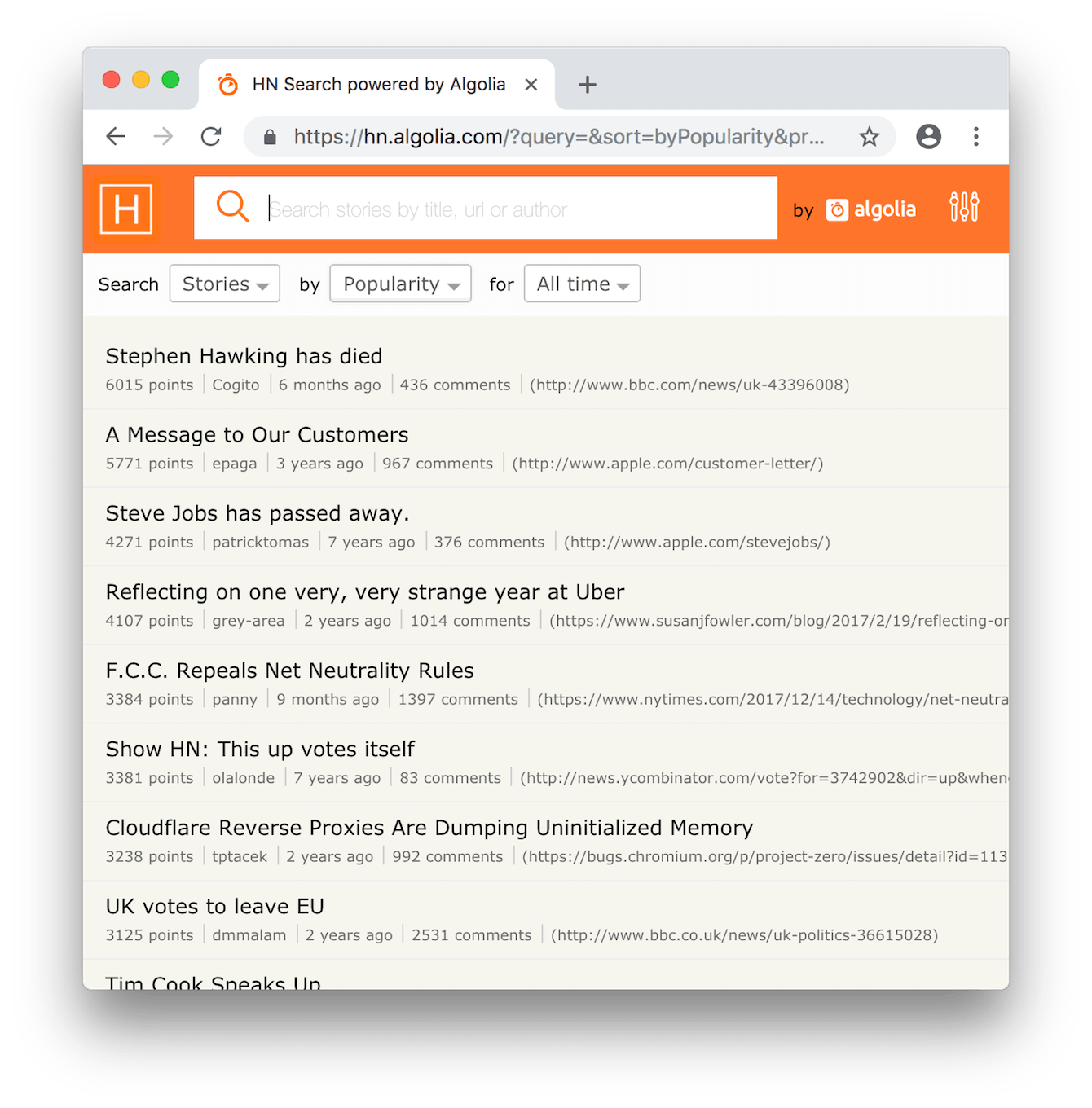The width and height of the screenshot is (1092, 1108).
Task: Click the padlock site info icon
Action: click(x=270, y=137)
